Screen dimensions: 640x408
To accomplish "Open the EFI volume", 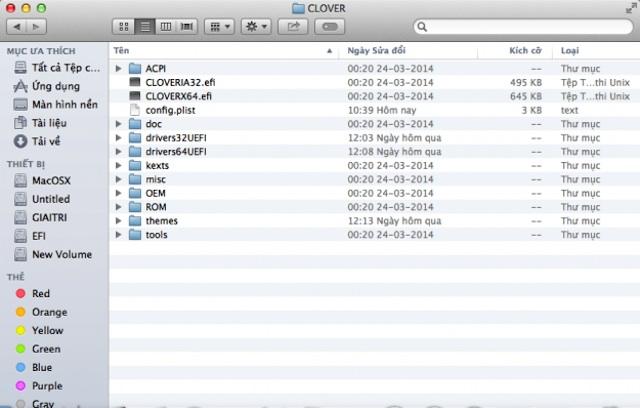I will click(30, 236).
